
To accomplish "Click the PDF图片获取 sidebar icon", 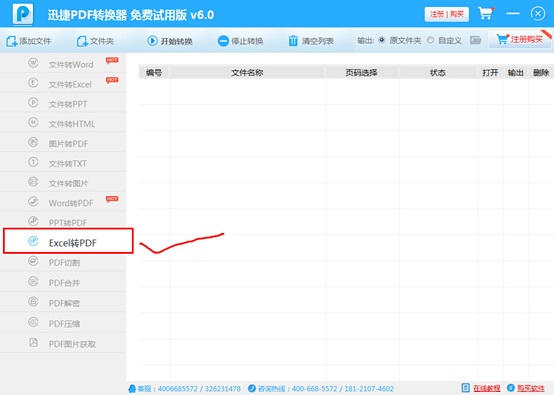I will [x=33, y=342].
